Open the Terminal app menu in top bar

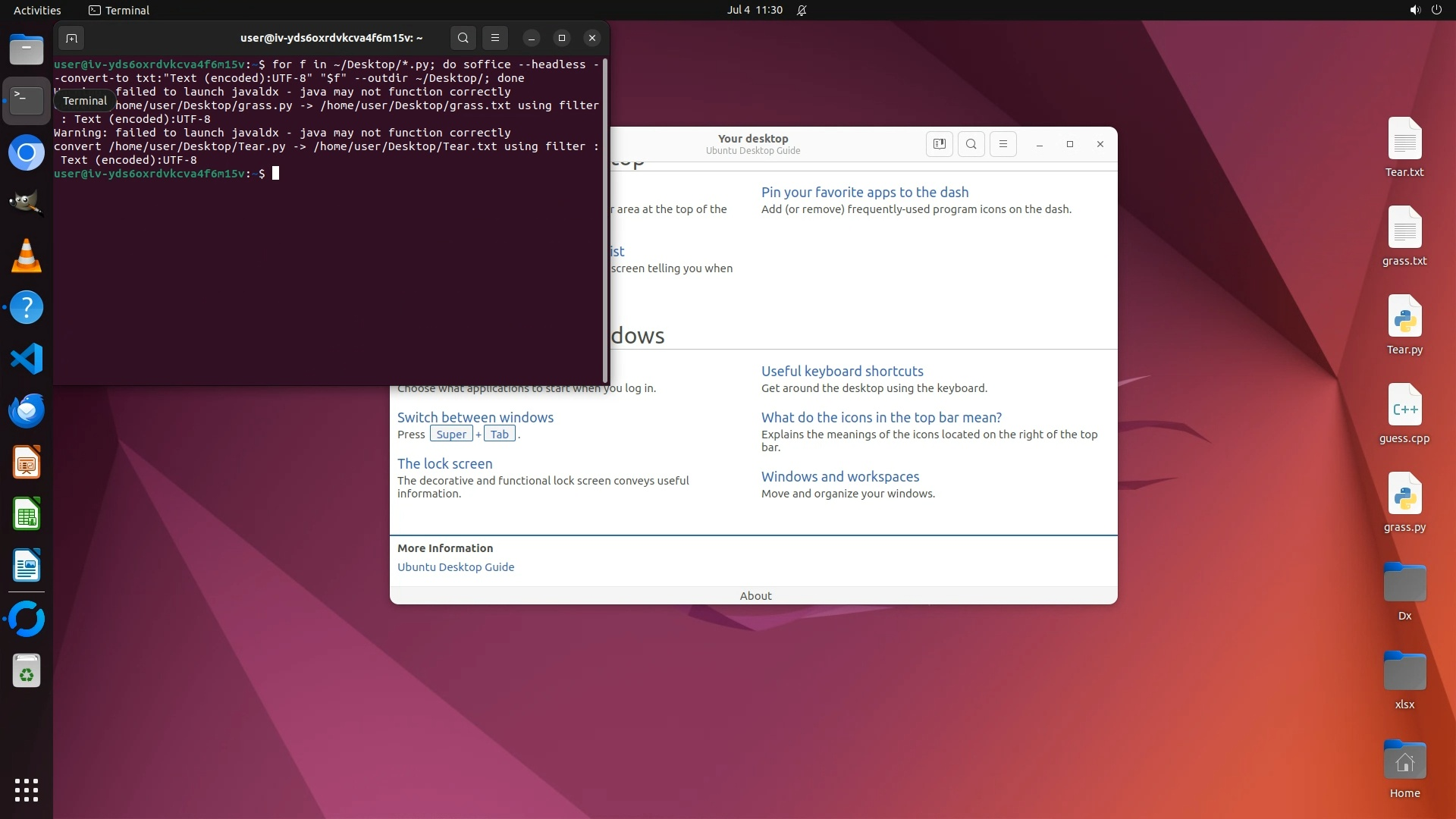(119, 10)
